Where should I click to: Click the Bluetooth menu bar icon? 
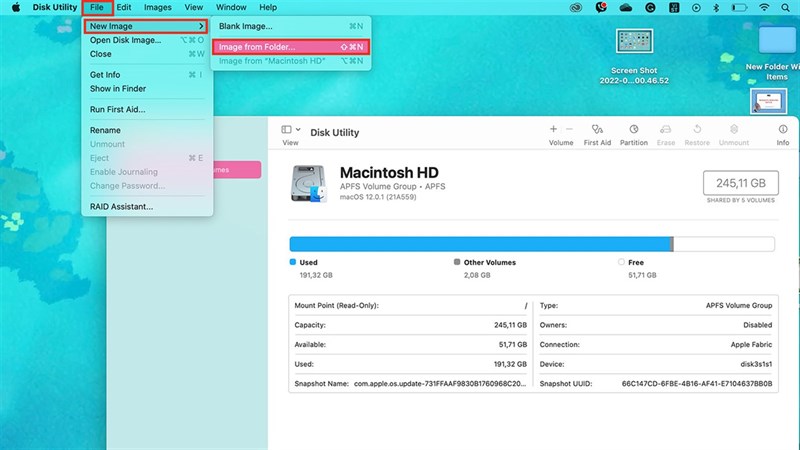coord(716,8)
